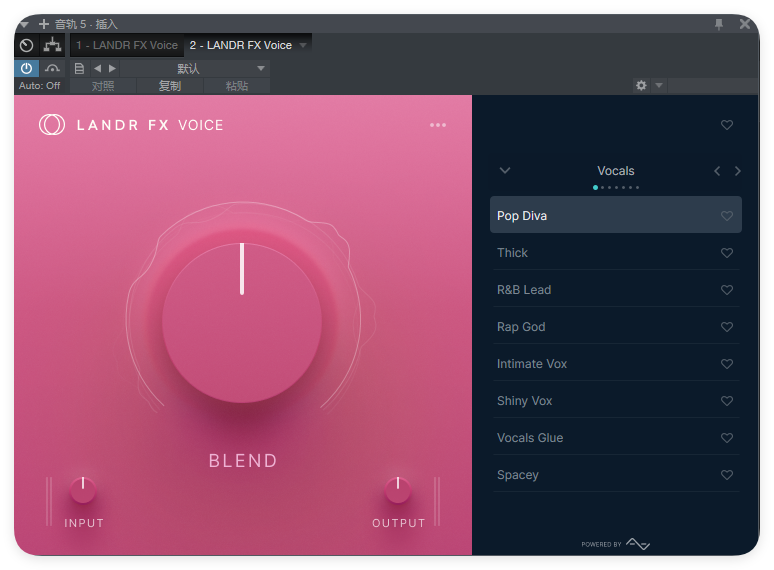
Task: Add insert with the plus icon
Action: (43, 24)
